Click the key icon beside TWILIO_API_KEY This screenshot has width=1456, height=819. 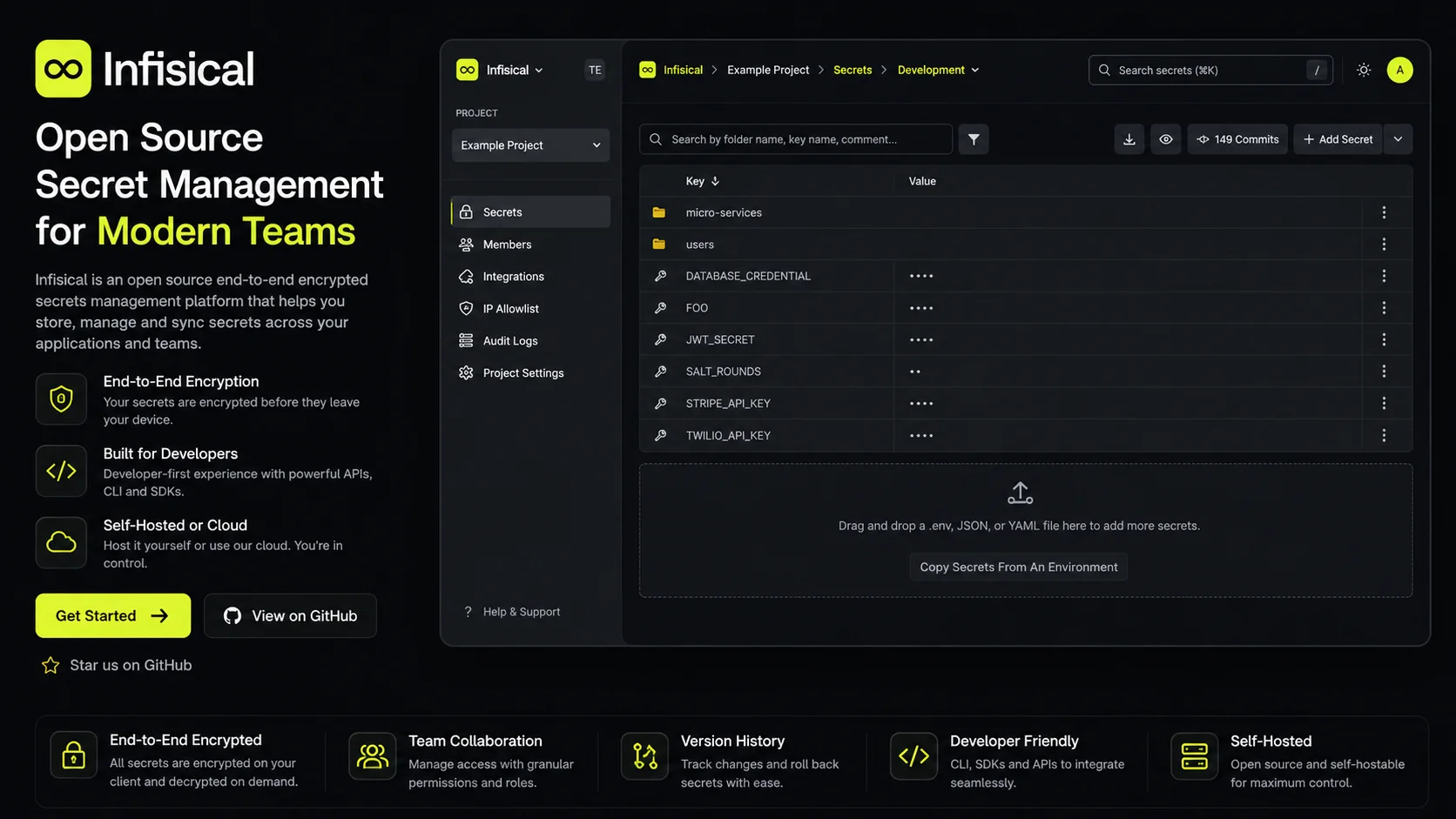tap(660, 435)
